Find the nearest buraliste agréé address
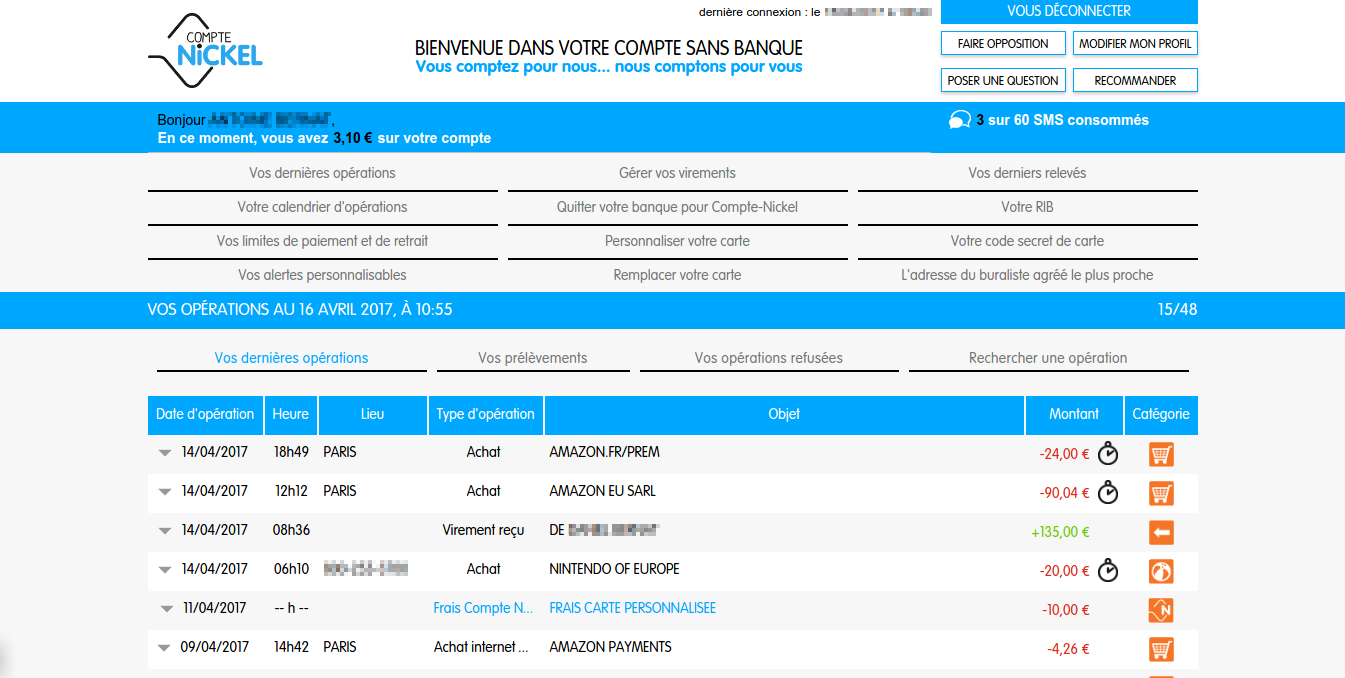 [x=1027, y=275]
